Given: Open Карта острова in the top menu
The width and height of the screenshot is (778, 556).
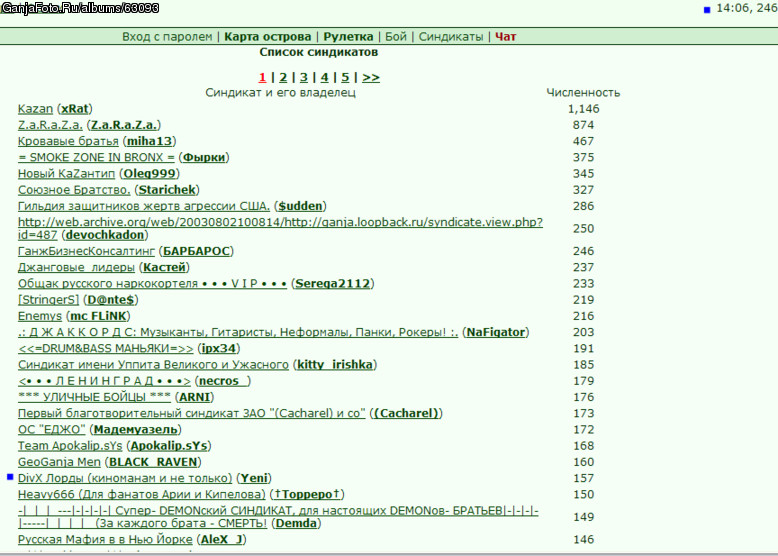Looking at the screenshot, I should (267, 37).
